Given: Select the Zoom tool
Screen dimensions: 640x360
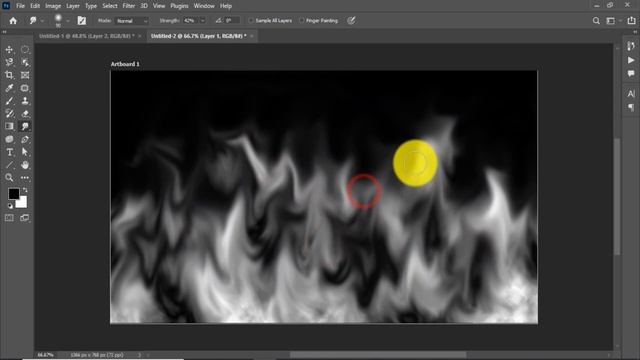Looking at the screenshot, I should 9,178.
